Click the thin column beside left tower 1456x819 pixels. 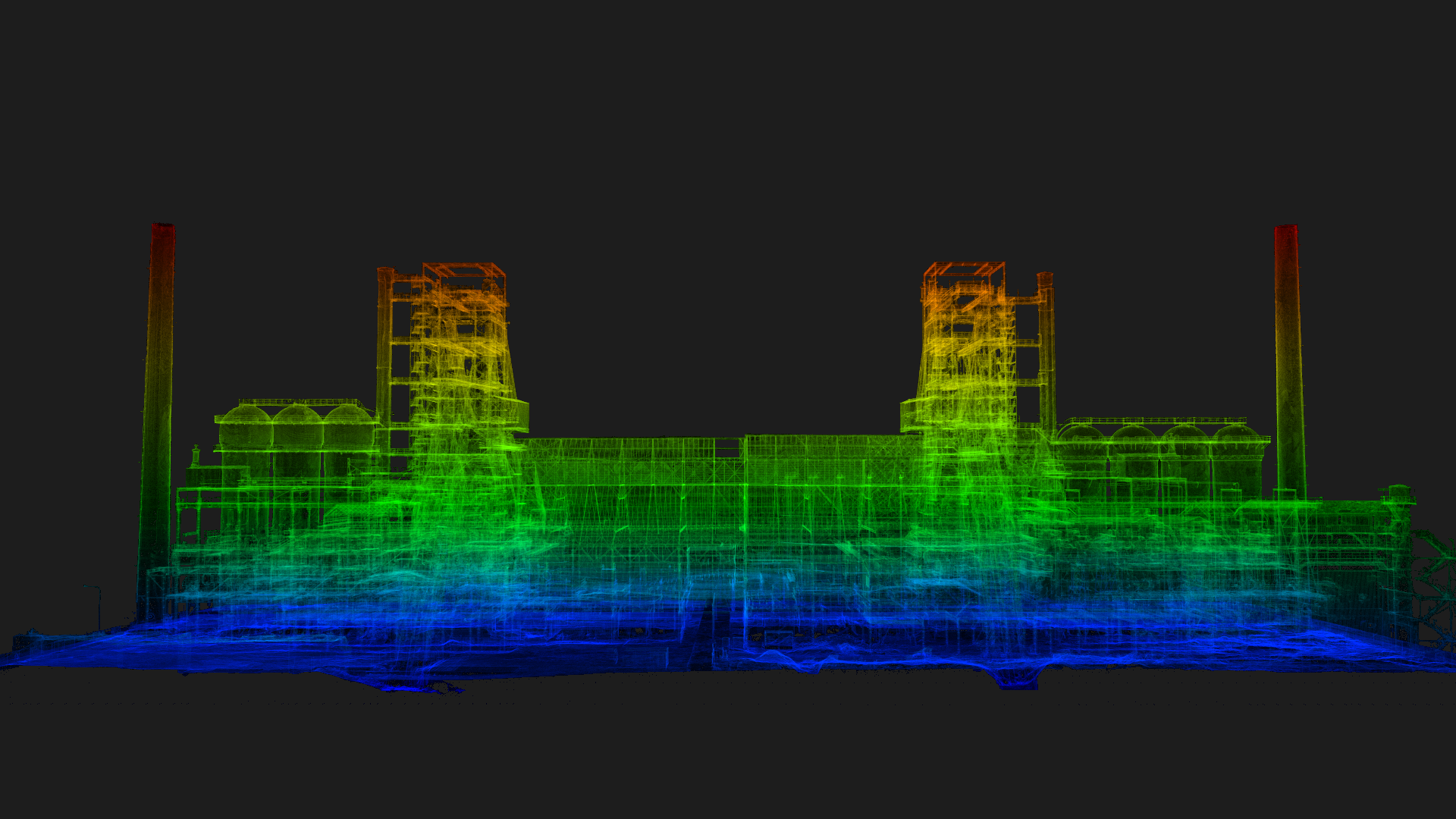click(384, 349)
